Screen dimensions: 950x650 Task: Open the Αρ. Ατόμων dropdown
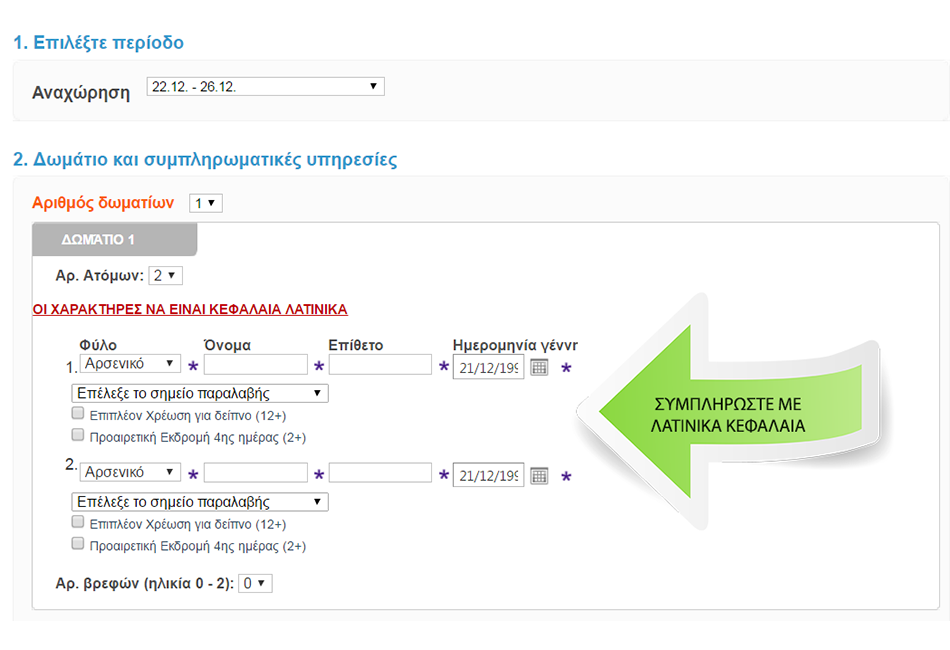pos(165,275)
